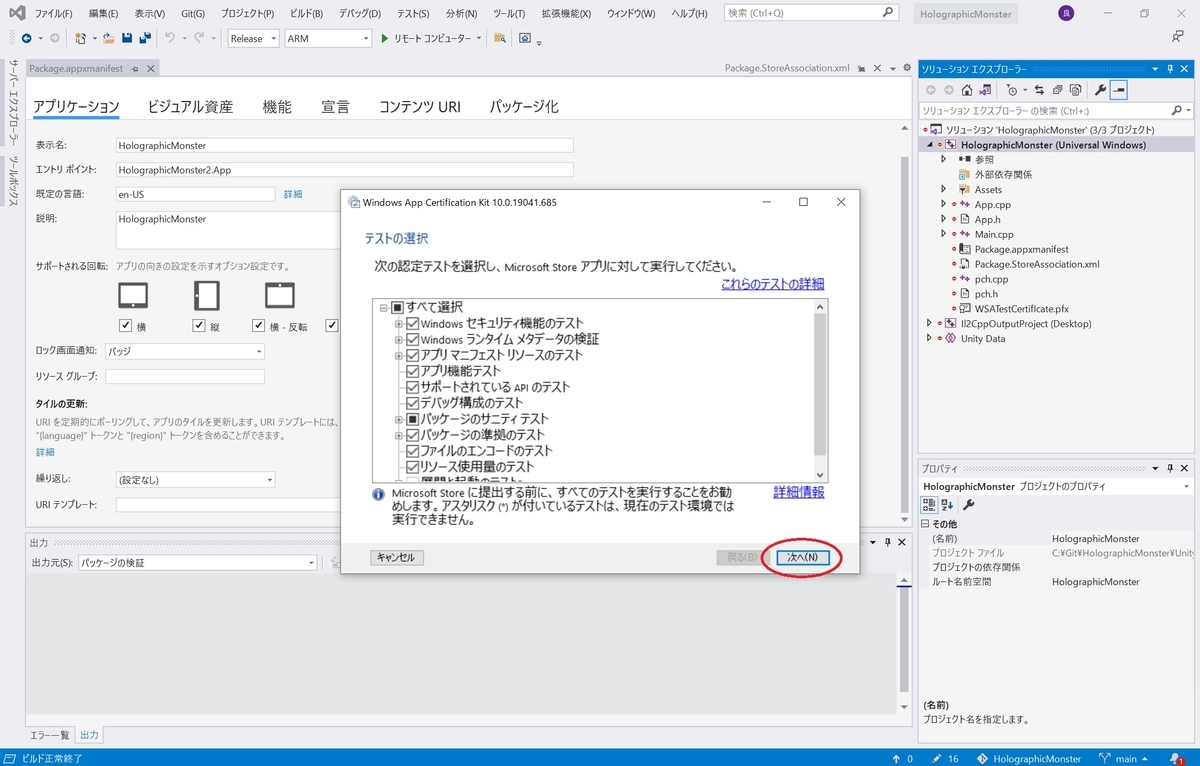The image size is (1200, 766).
Task: Click the Preview Selected Items icon
Action: click(x=1119, y=90)
